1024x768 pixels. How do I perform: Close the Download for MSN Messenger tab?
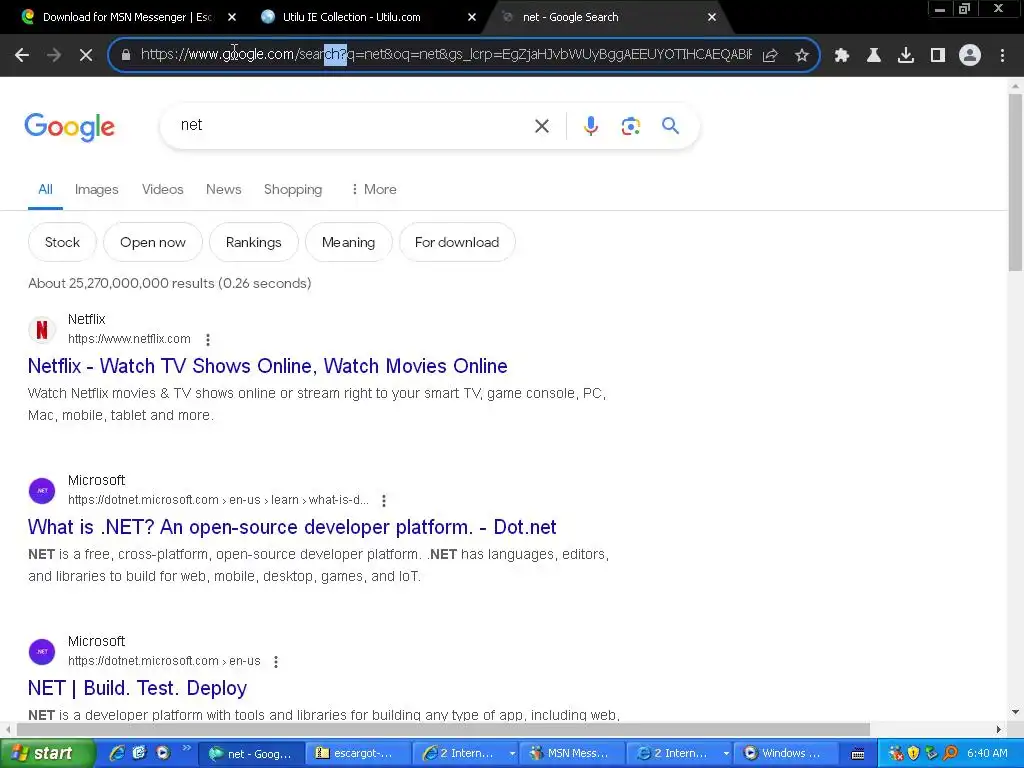click(x=232, y=17)
